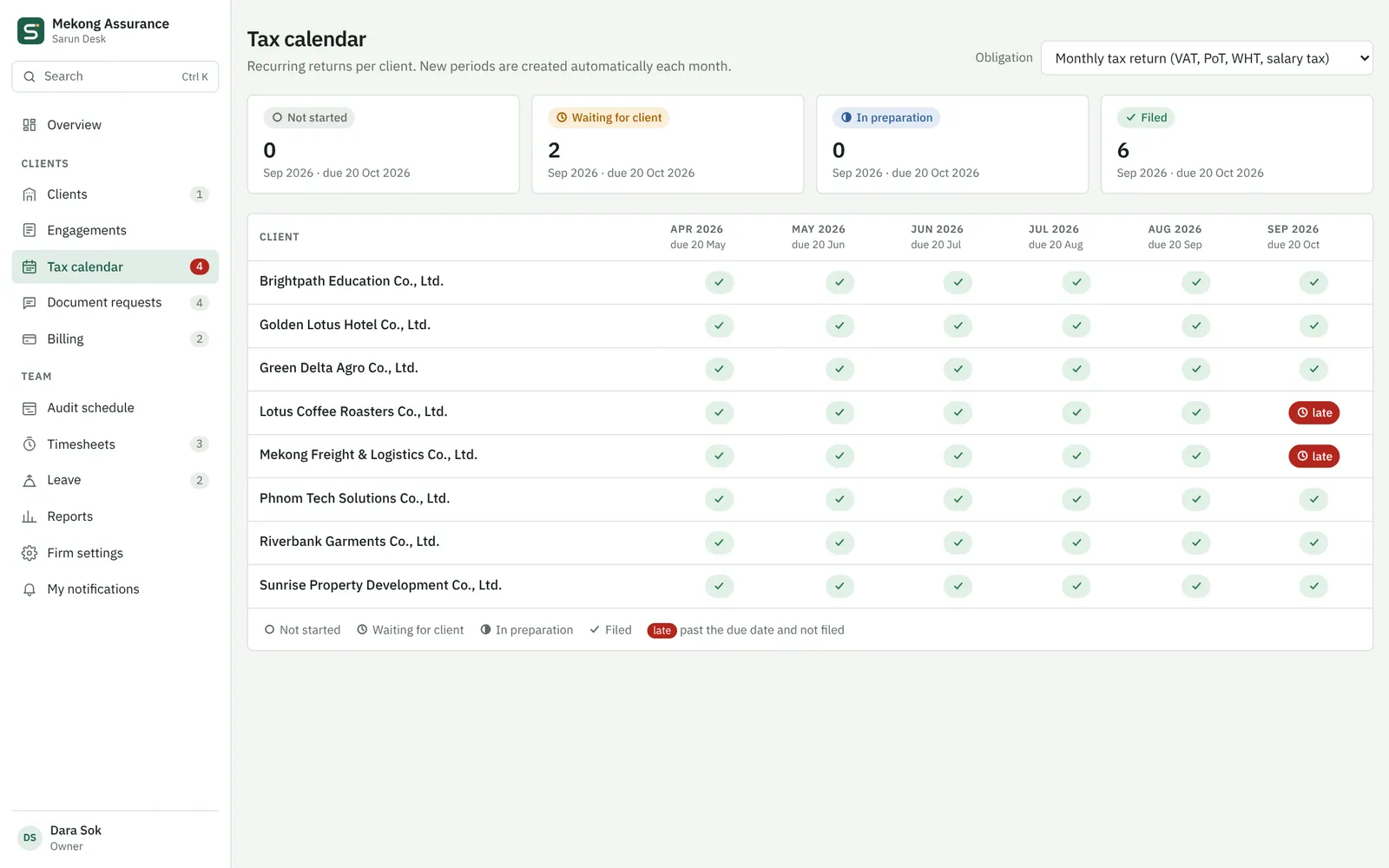The height and width of the screenshot is (868, 1389).
Task: Open the Obligation dropdown
Action: click(1207, 58)
